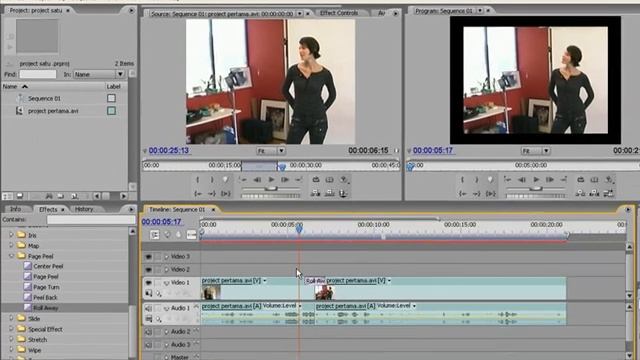Viewport: 640px width, 360px height.
Task: Select the Program: Sequence 01 tab
Action: [x=444, y=11]
